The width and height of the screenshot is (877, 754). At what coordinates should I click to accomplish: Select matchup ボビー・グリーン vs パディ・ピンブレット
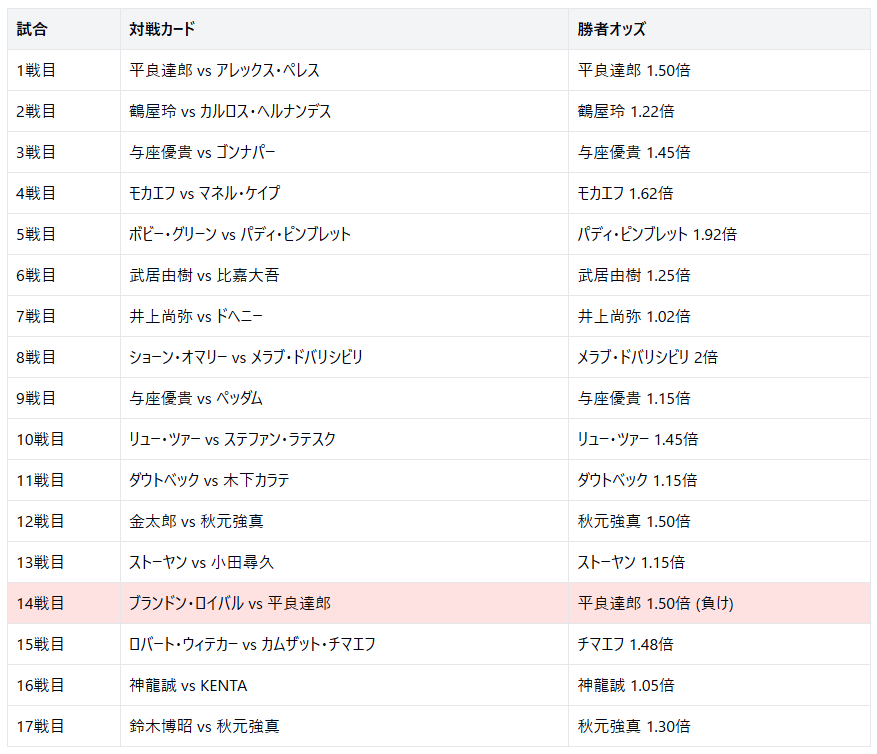click(240, 234)
